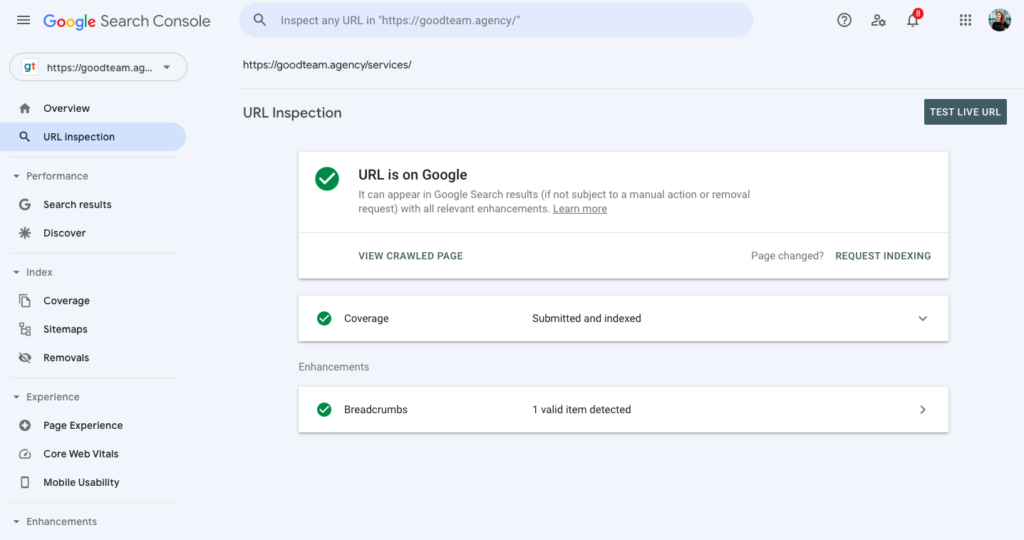Click VIEW CRAWLED PAGE
The height and width of the screenshot is (540, 1024).
410,256
